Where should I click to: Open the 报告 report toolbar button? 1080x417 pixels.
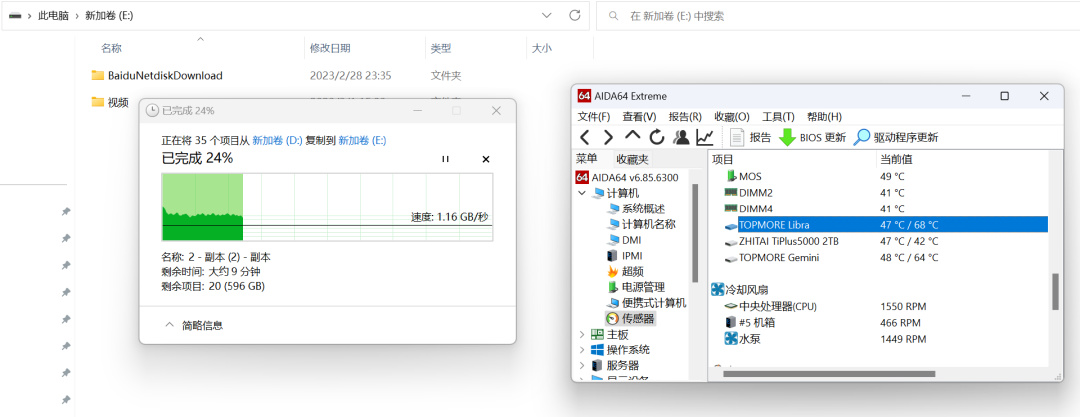(x=750, y=137)
